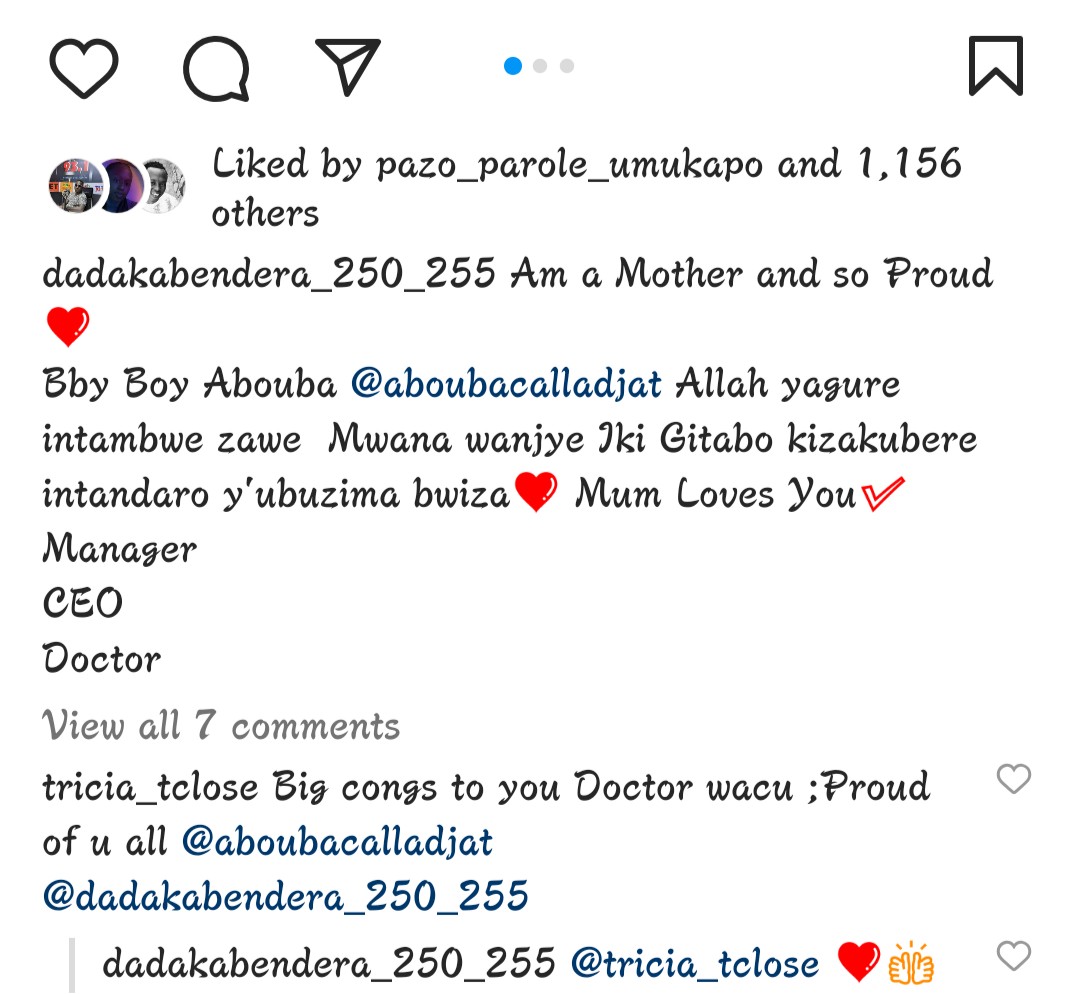
Task: Jump to the second carousel dot
Action: [x=540, y=66]
